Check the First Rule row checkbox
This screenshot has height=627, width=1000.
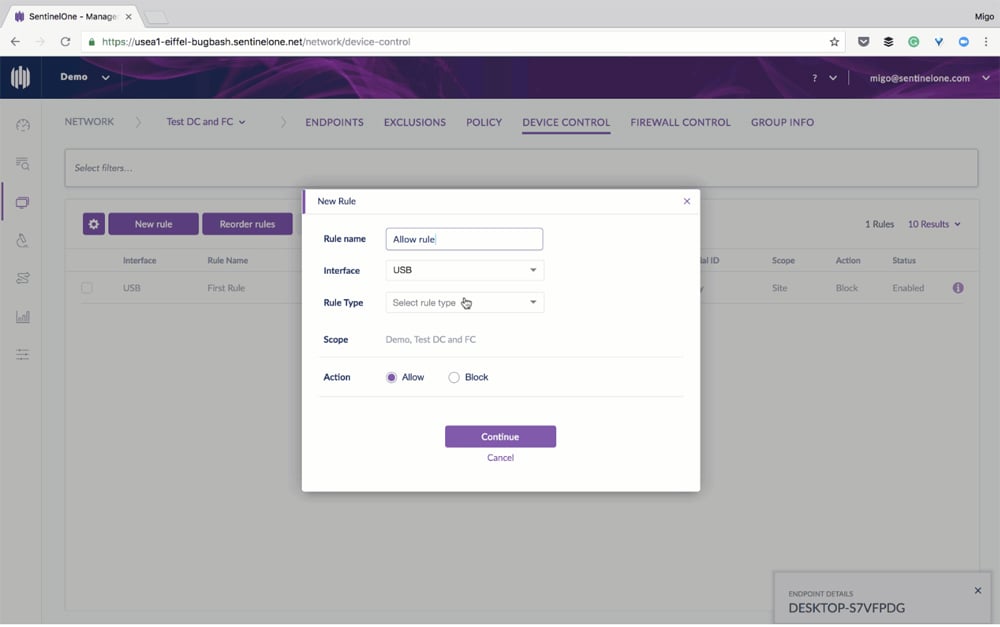(87, 288)
